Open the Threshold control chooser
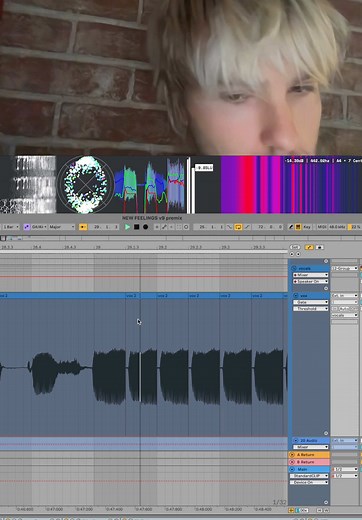Viewport: 362px width, 520px height. (x=310, y=309)
